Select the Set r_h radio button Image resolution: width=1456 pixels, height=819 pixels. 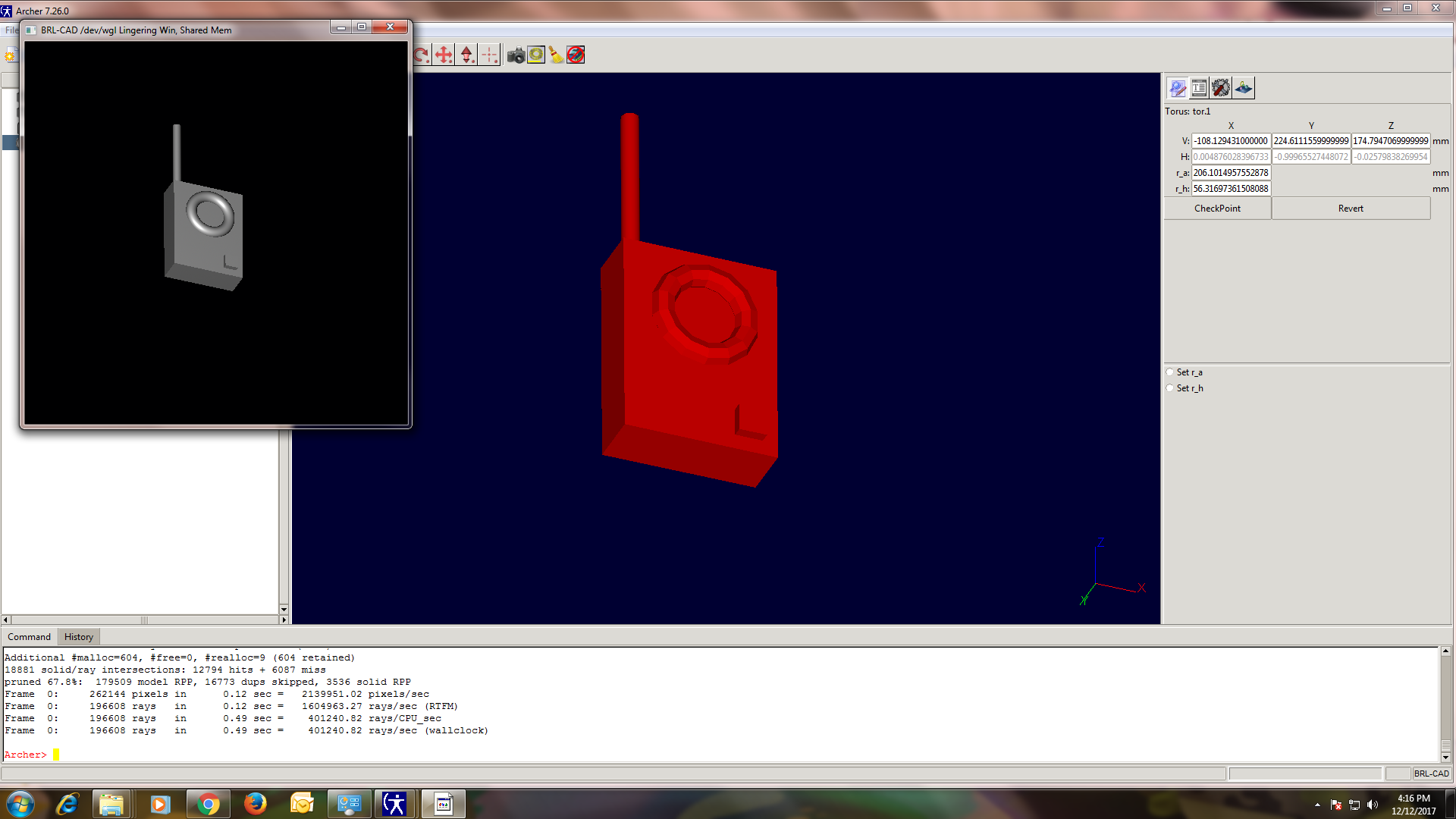[1170, 388]
